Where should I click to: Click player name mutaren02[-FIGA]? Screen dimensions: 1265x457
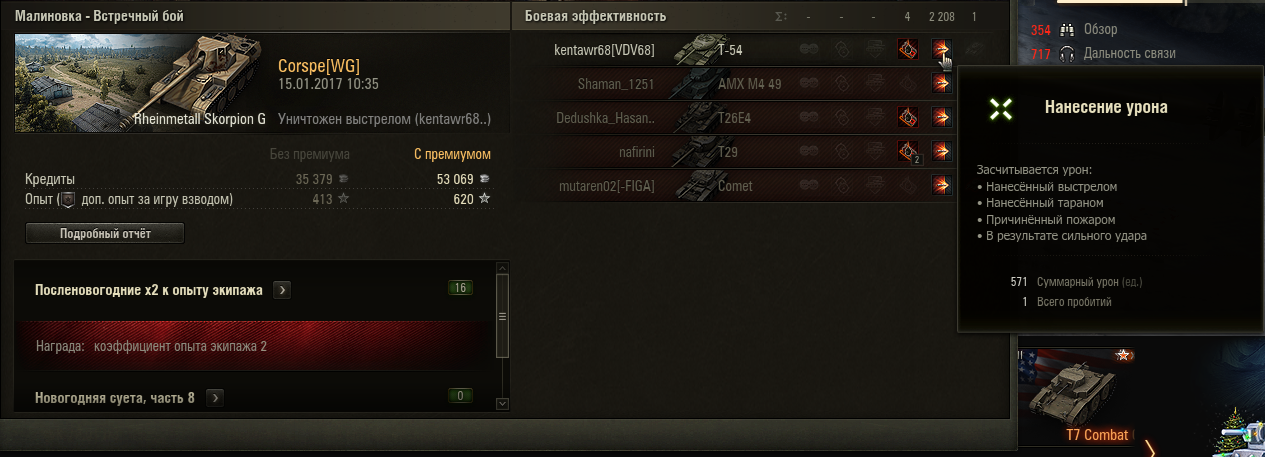coord(607,186)
